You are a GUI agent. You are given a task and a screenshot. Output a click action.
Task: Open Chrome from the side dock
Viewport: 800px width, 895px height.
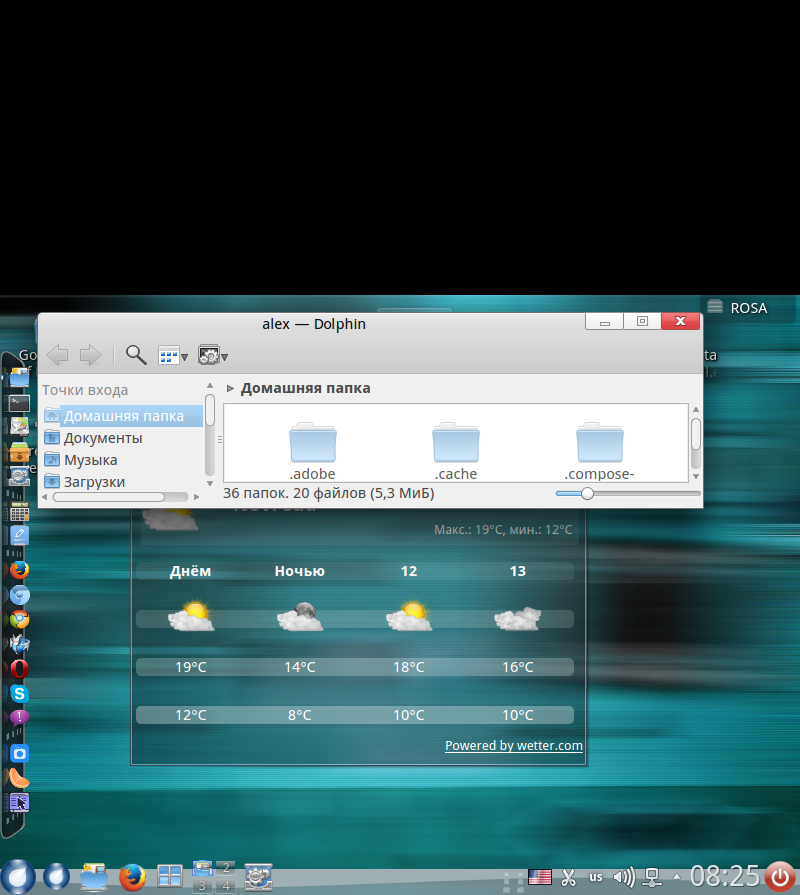pyautogui.click(x=19, y=619)
